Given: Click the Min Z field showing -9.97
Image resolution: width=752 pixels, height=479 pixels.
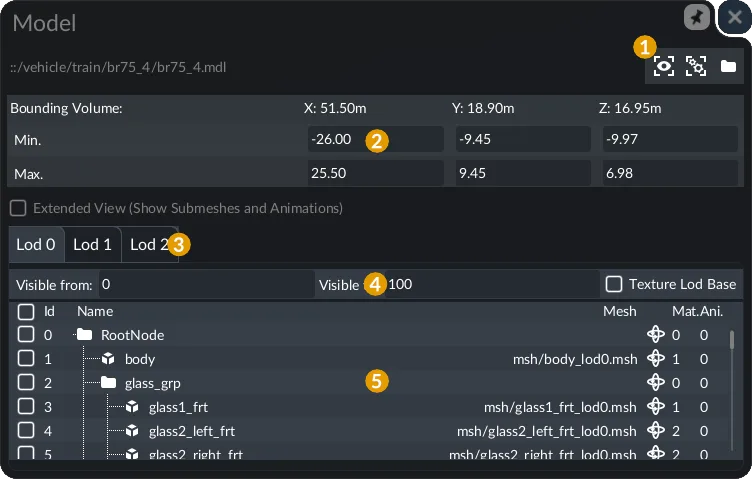Looking at the screenshot, I should pyautogui.click(x=670, y=139).
